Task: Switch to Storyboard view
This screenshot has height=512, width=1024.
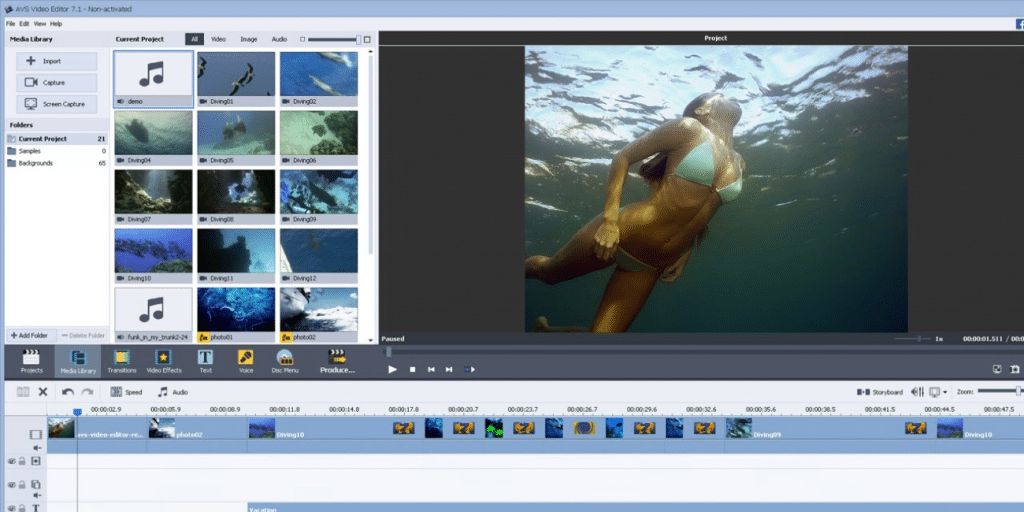Action: point(879,392)
